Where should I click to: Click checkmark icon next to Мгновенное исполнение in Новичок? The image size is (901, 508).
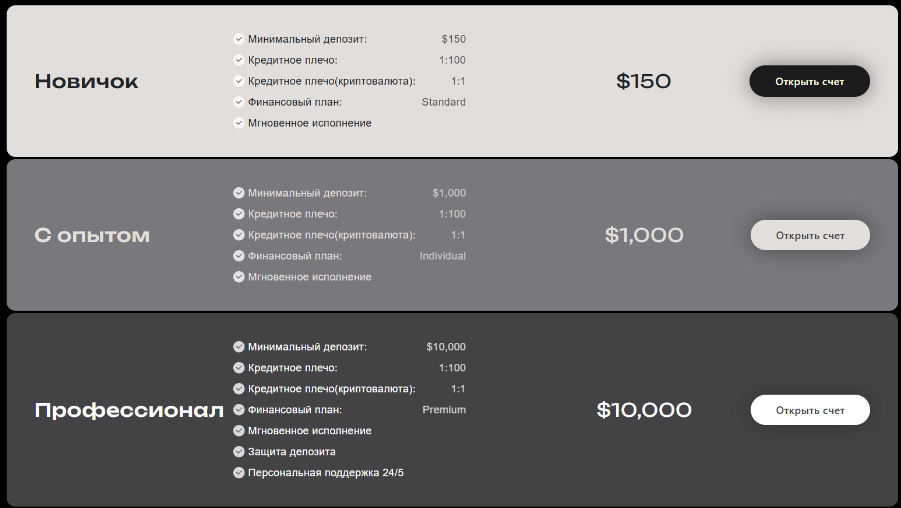click(239, 123)
